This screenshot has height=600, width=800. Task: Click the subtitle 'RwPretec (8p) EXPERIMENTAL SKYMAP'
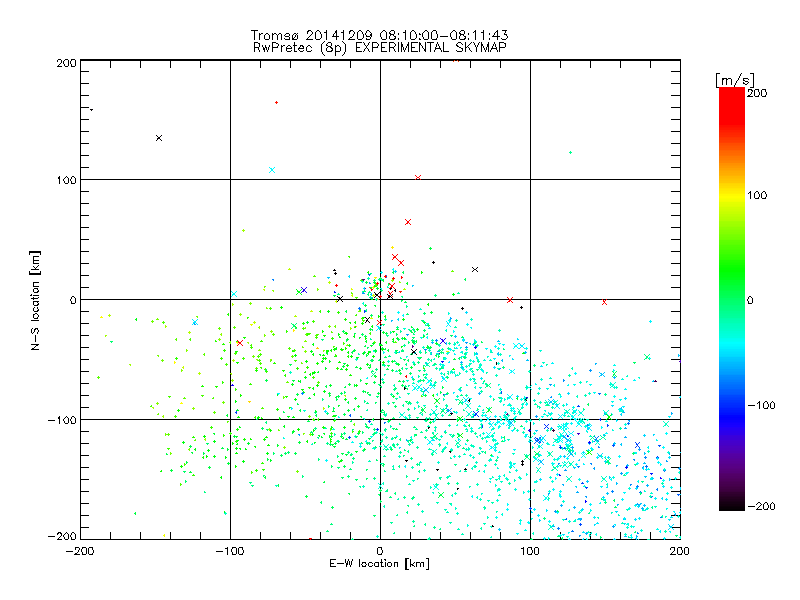[380, 48]
